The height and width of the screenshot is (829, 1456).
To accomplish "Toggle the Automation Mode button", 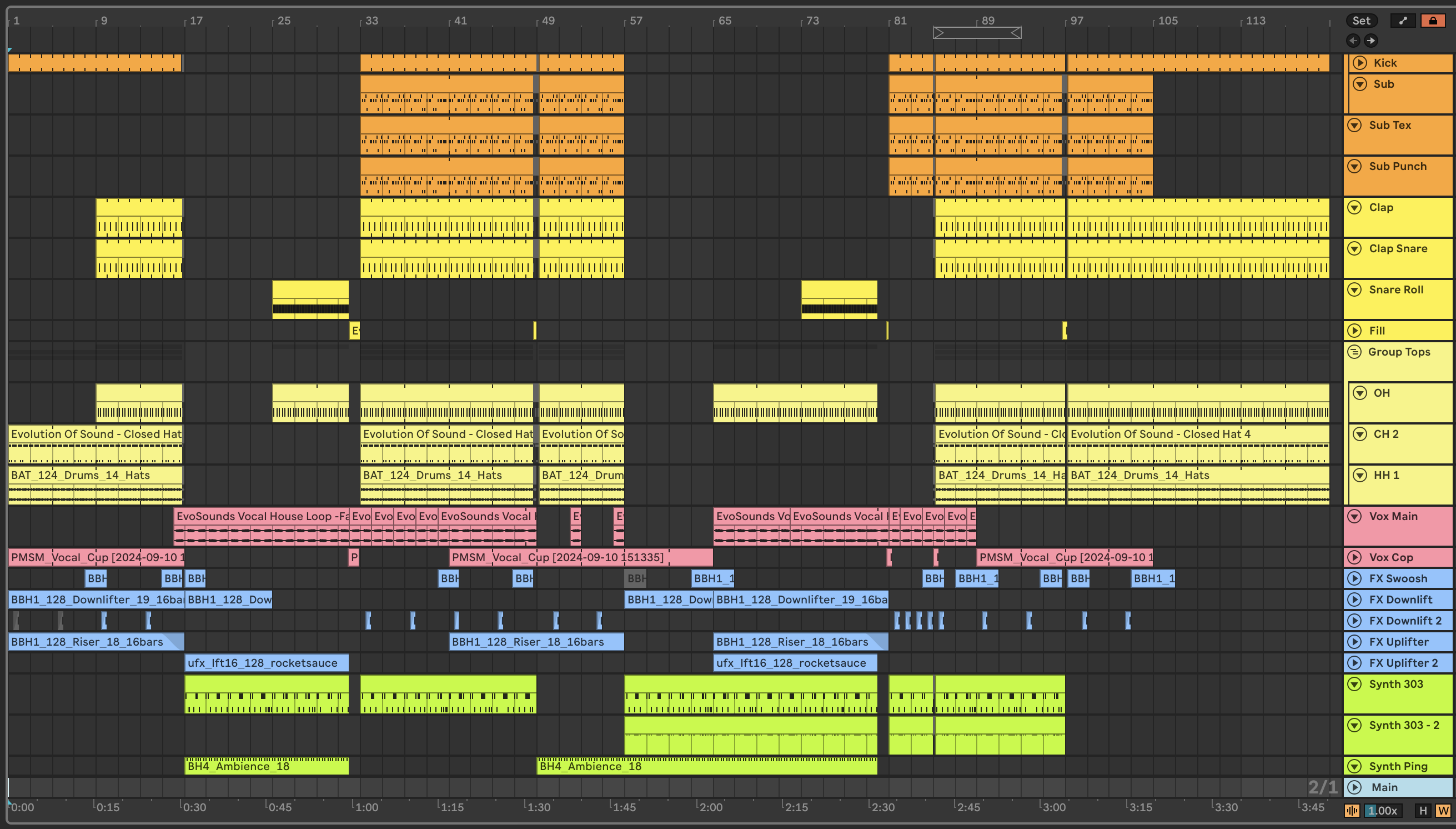I will (1403, 21).
